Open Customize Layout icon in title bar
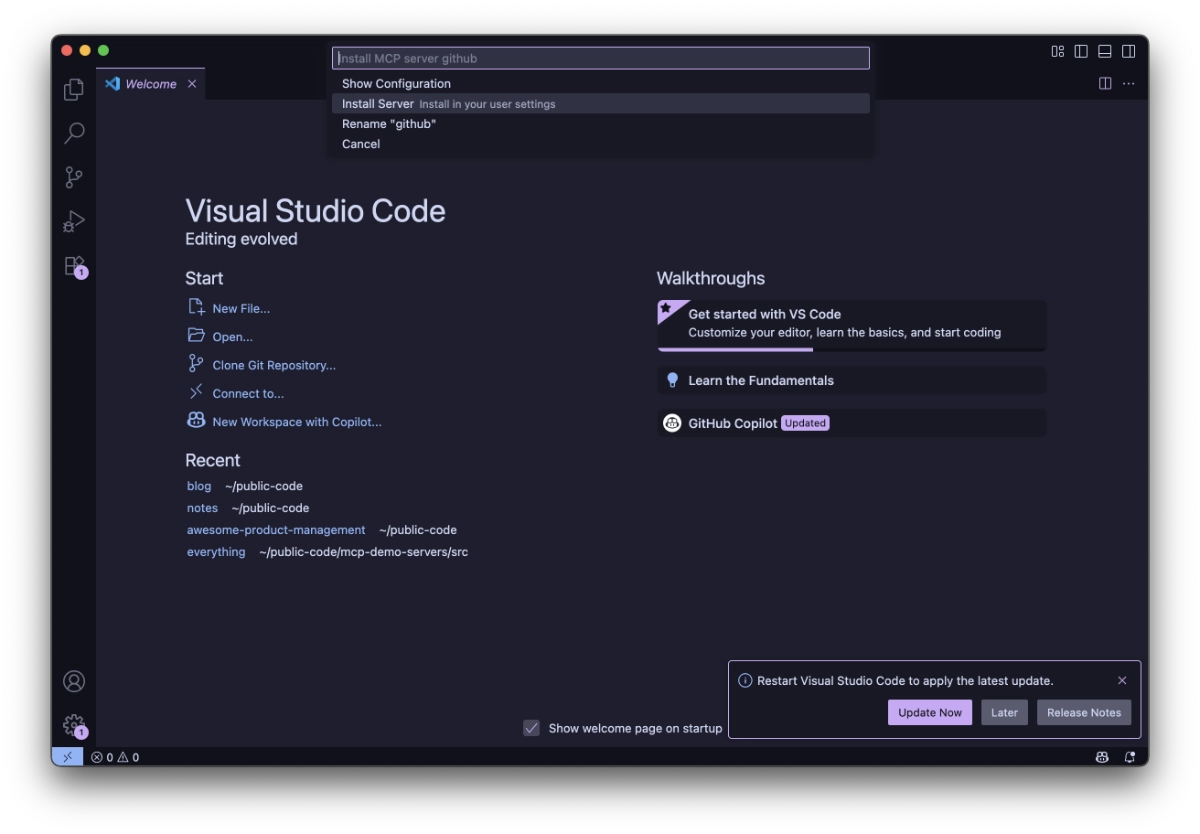This screenshot has height=834, width=1200. pos(1058,51)
